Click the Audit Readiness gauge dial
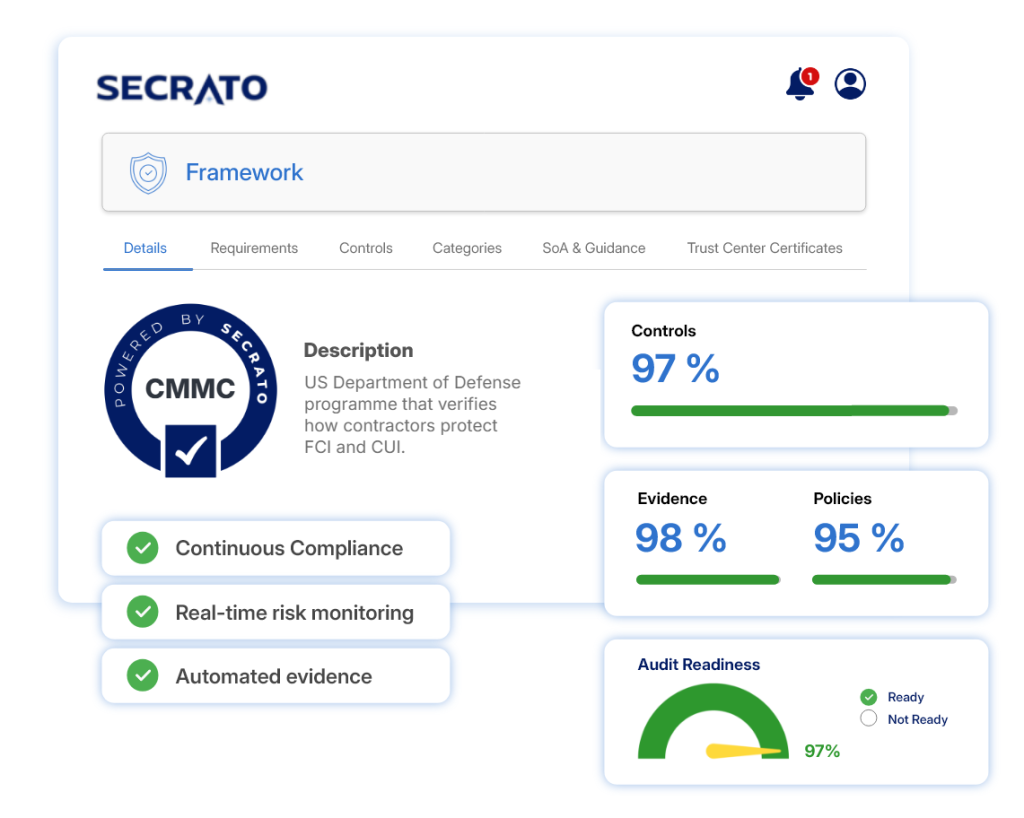Image resolution: width=1024 pixels, height=818 pixels. [x=713, y=721]
